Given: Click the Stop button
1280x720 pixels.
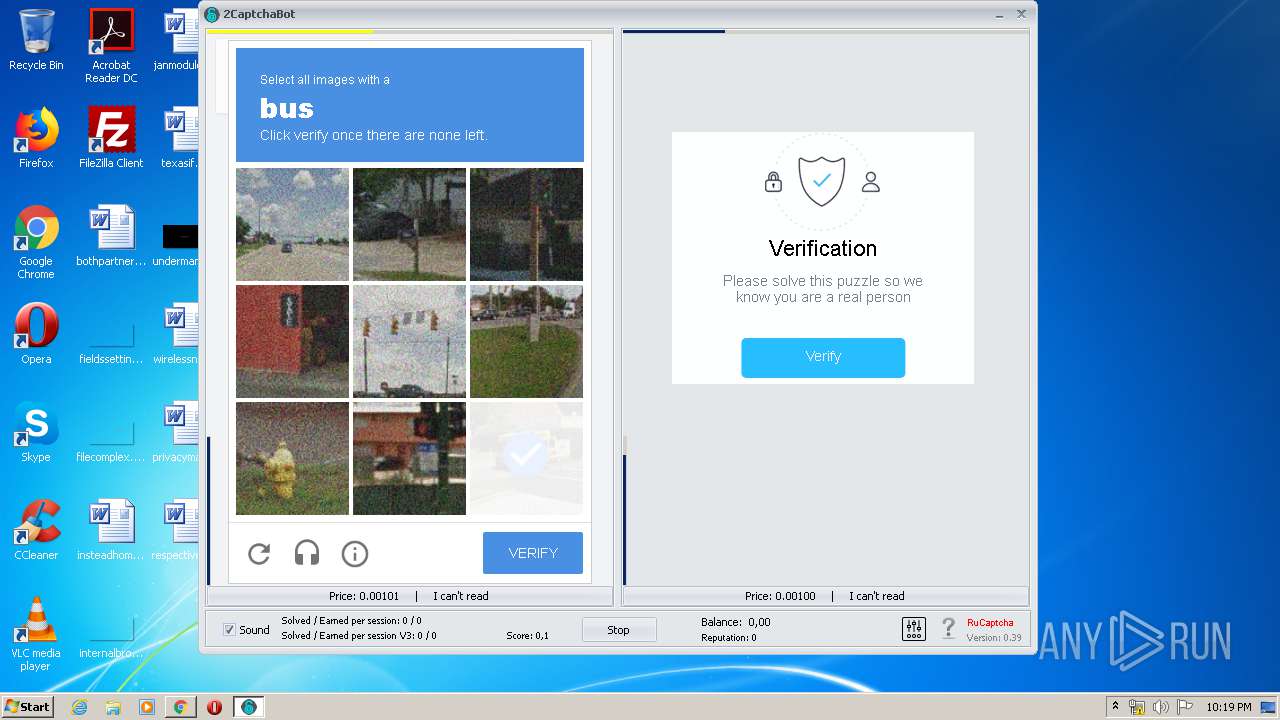Looking at the screenshot, I should (619, 630).
